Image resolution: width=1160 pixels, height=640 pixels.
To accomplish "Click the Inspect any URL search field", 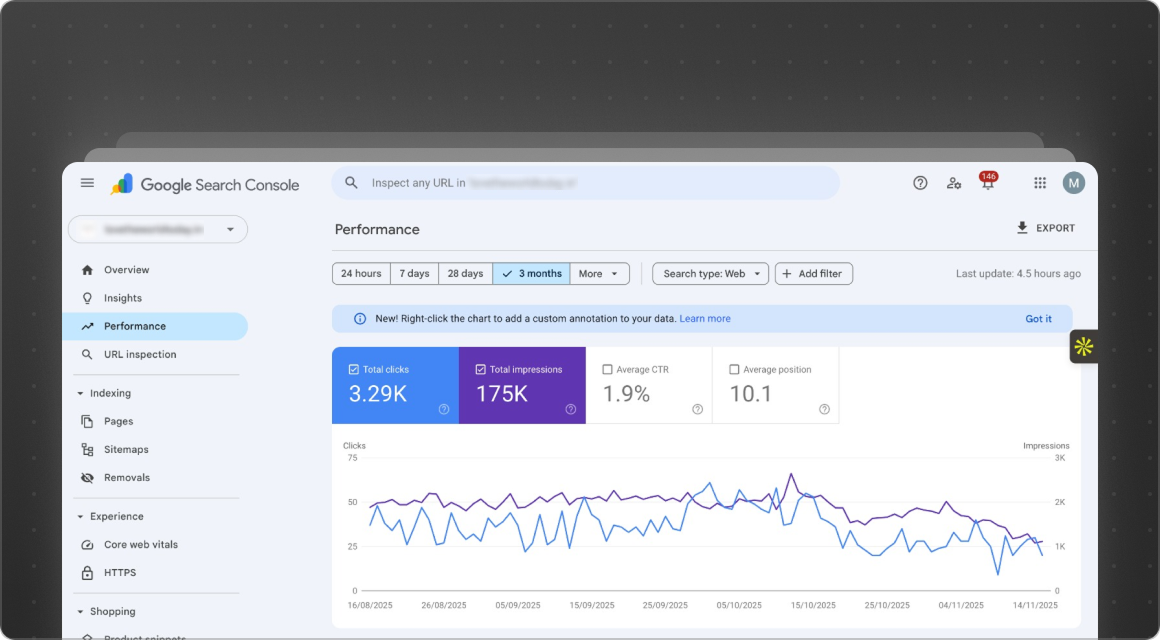I will pos(585,183).
